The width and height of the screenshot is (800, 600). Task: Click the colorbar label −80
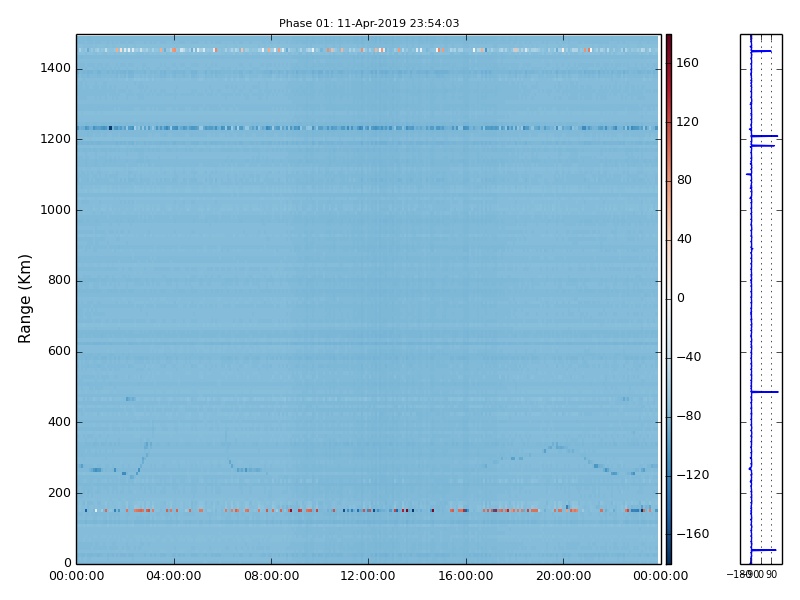pyautogui.click(x=689, y=416)
